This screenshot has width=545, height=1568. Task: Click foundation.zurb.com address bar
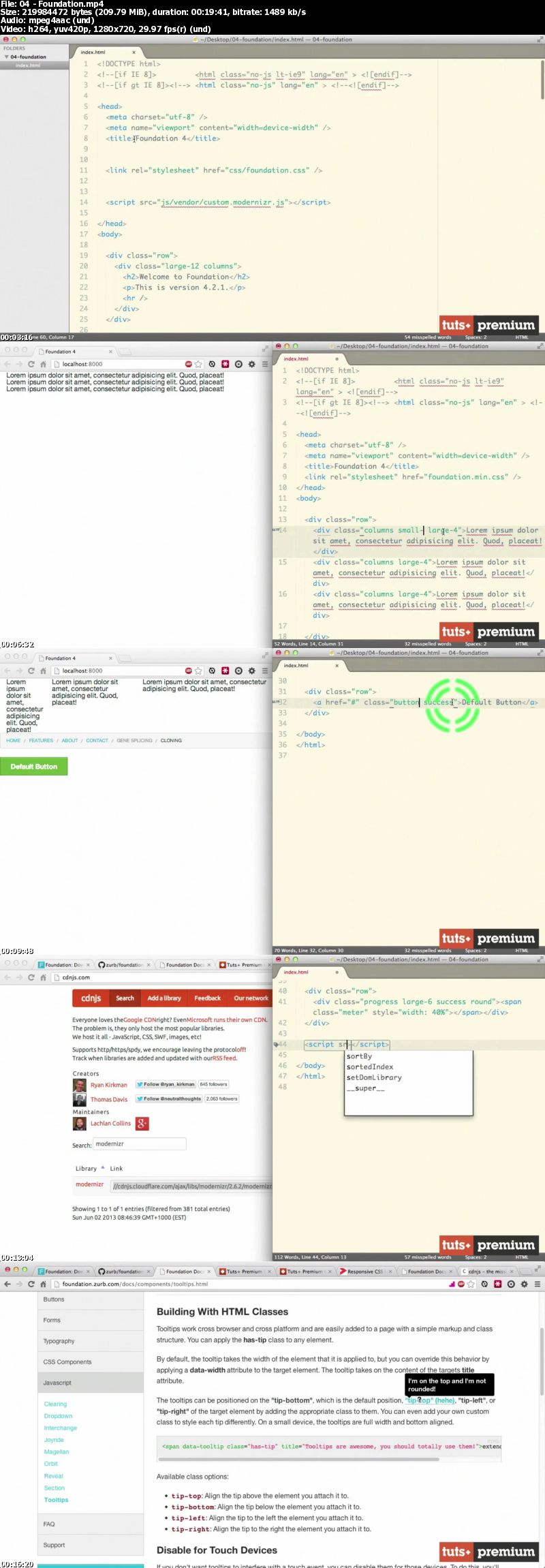(249, 1285)
